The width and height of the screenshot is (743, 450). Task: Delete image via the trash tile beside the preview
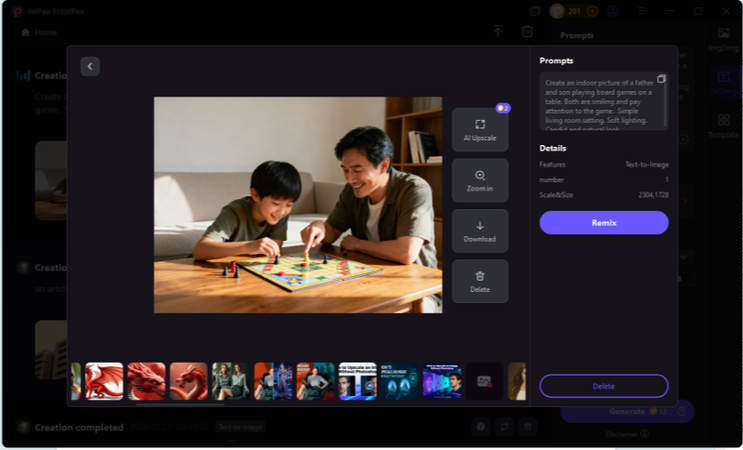480,281
